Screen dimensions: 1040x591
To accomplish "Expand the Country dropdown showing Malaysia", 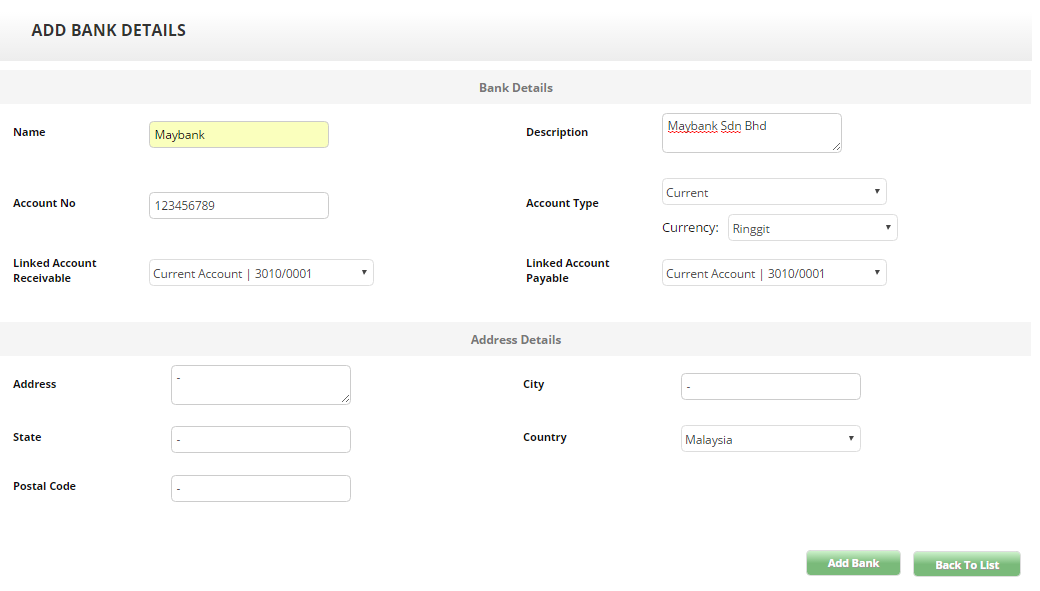I will click(770, 439).
